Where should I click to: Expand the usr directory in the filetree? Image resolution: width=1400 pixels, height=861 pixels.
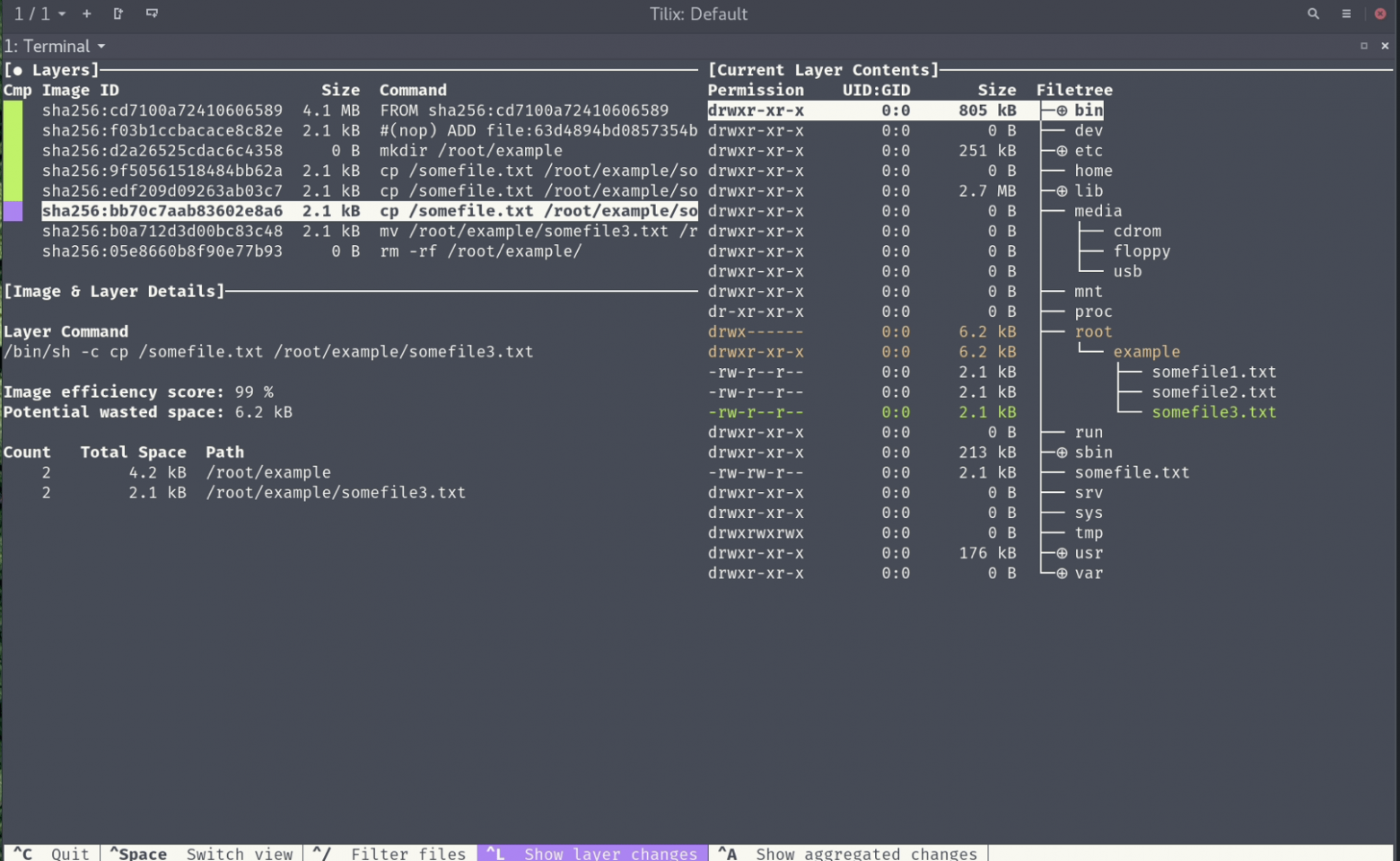tap(1062, 553)
